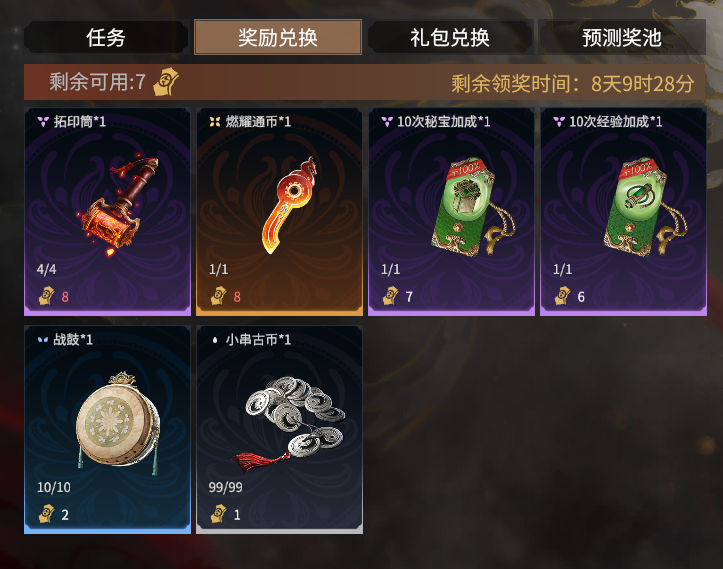Click the token icon beside 剩余可用:7

click(x=166, y=82)
